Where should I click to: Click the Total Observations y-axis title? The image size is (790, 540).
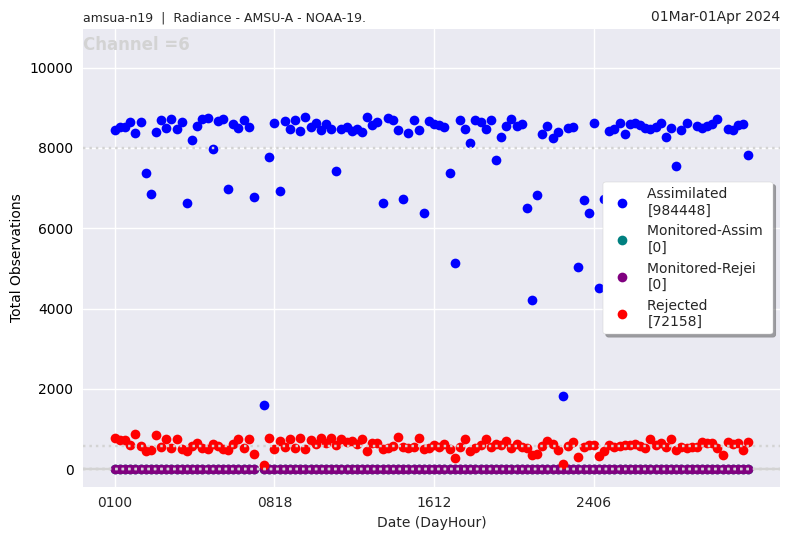tap(16, 258)
